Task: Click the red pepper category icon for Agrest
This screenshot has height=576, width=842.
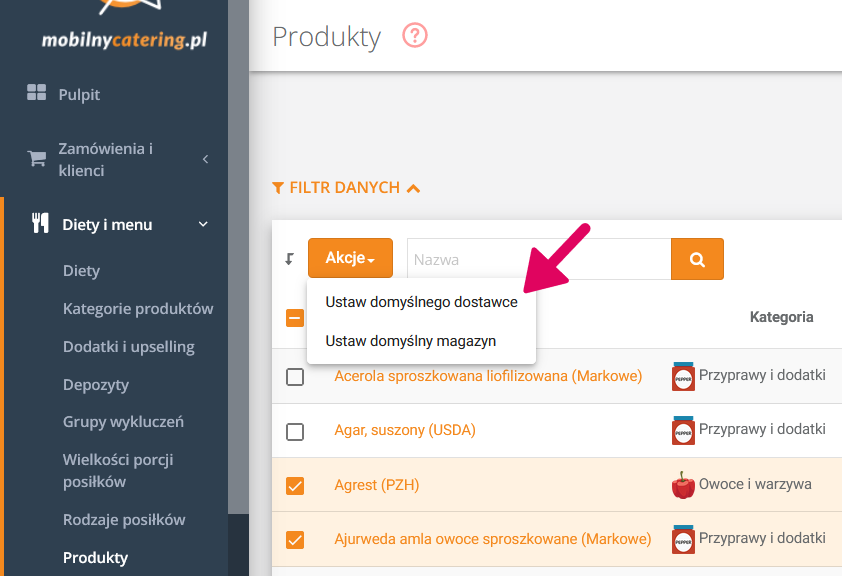Action: (x=683, y=485)
